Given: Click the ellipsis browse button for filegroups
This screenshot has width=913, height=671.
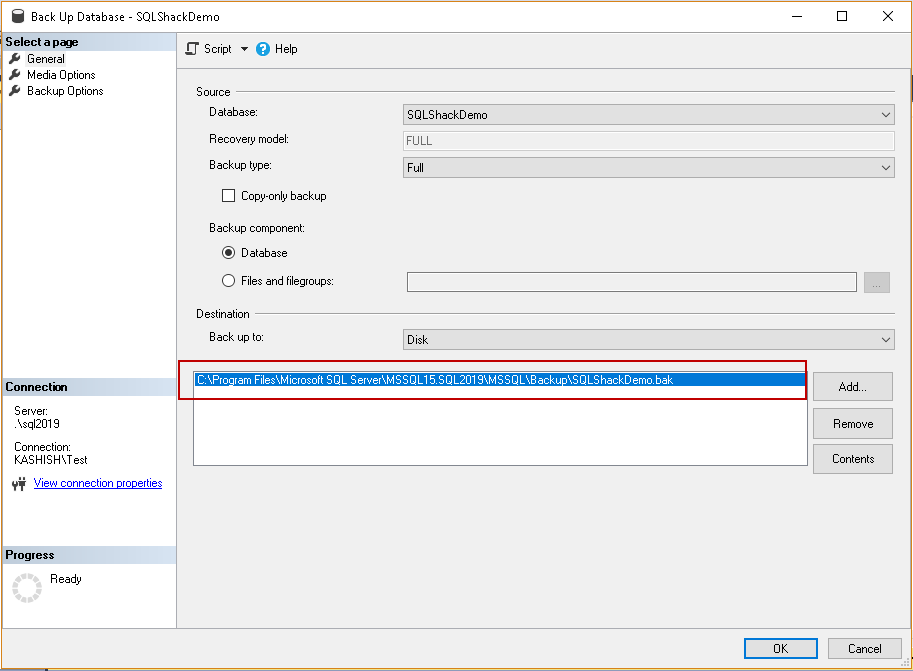Looking at the screenshot, I should tap(876, 282).
